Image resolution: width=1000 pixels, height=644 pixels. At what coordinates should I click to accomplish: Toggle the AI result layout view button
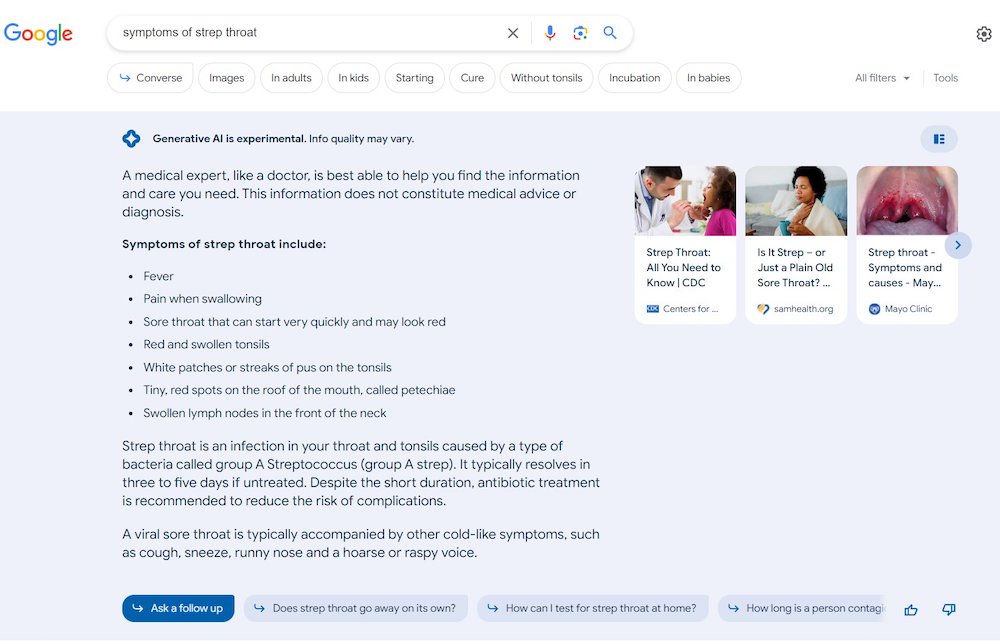pyautogui.click(x=939, y=139)
